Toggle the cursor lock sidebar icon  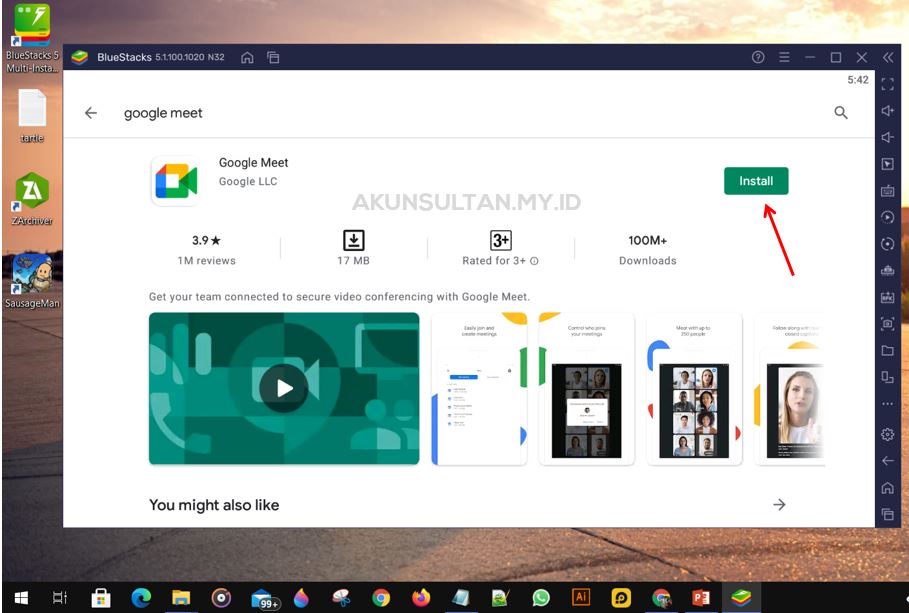click(x=888, y=164)
